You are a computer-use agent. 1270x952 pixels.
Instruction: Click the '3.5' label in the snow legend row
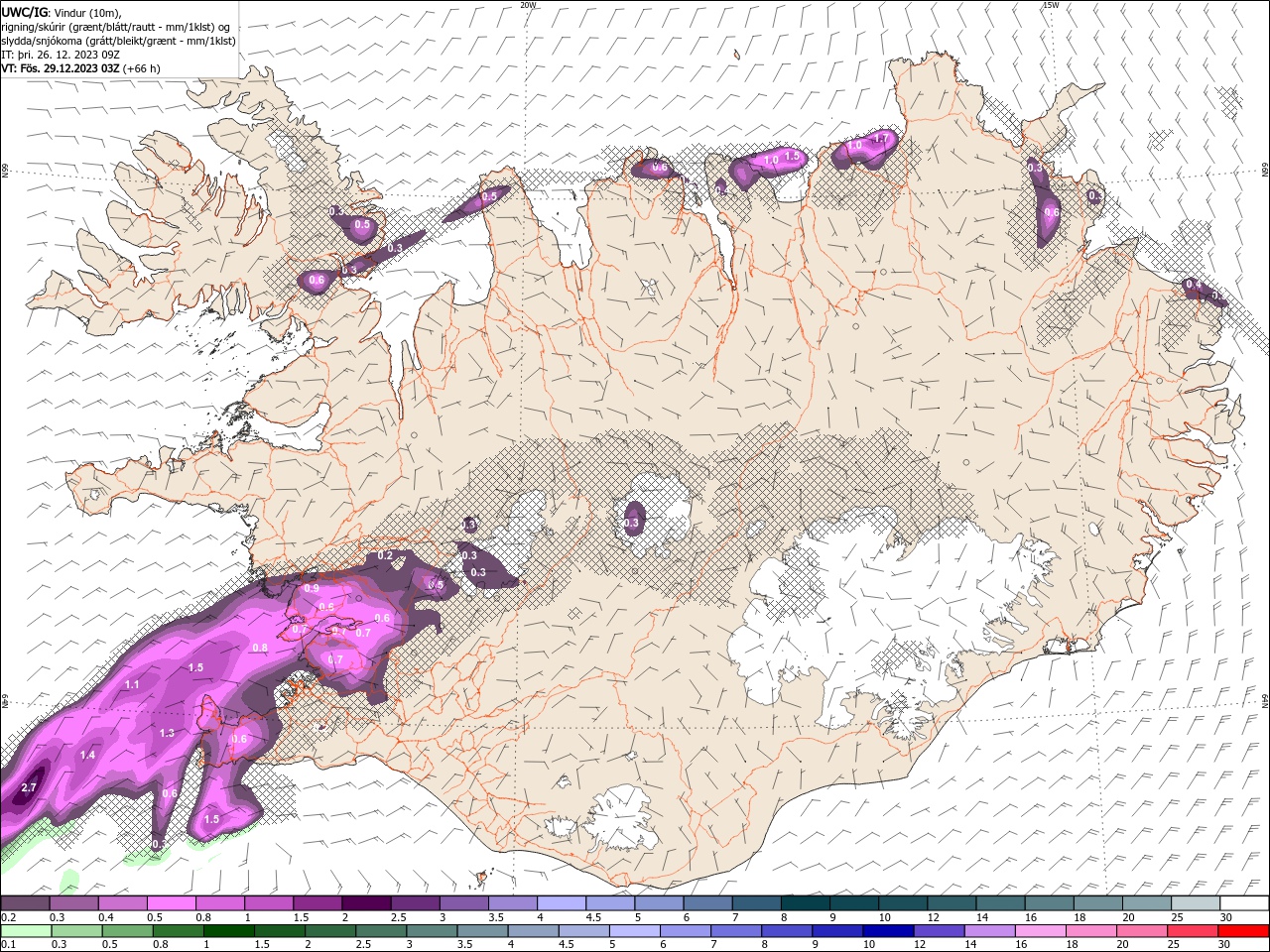point(496,917)
